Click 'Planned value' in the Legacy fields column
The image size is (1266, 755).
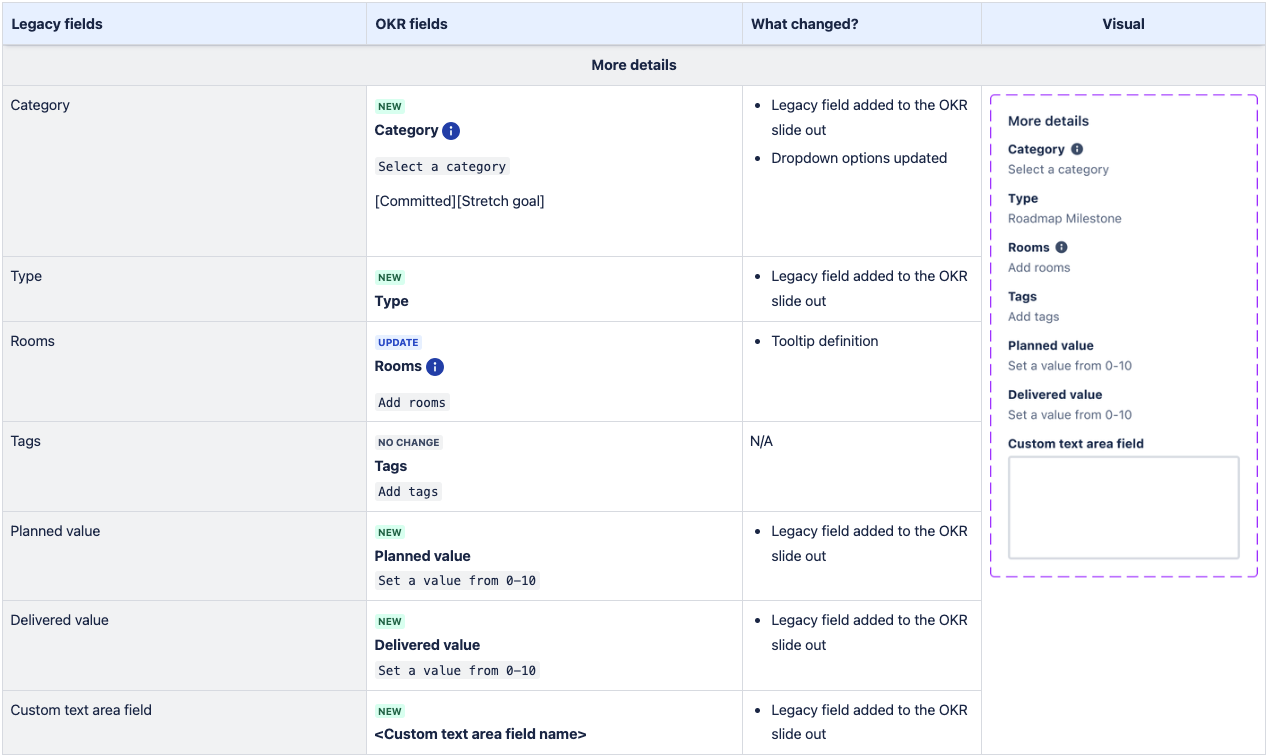pos(55,531)
